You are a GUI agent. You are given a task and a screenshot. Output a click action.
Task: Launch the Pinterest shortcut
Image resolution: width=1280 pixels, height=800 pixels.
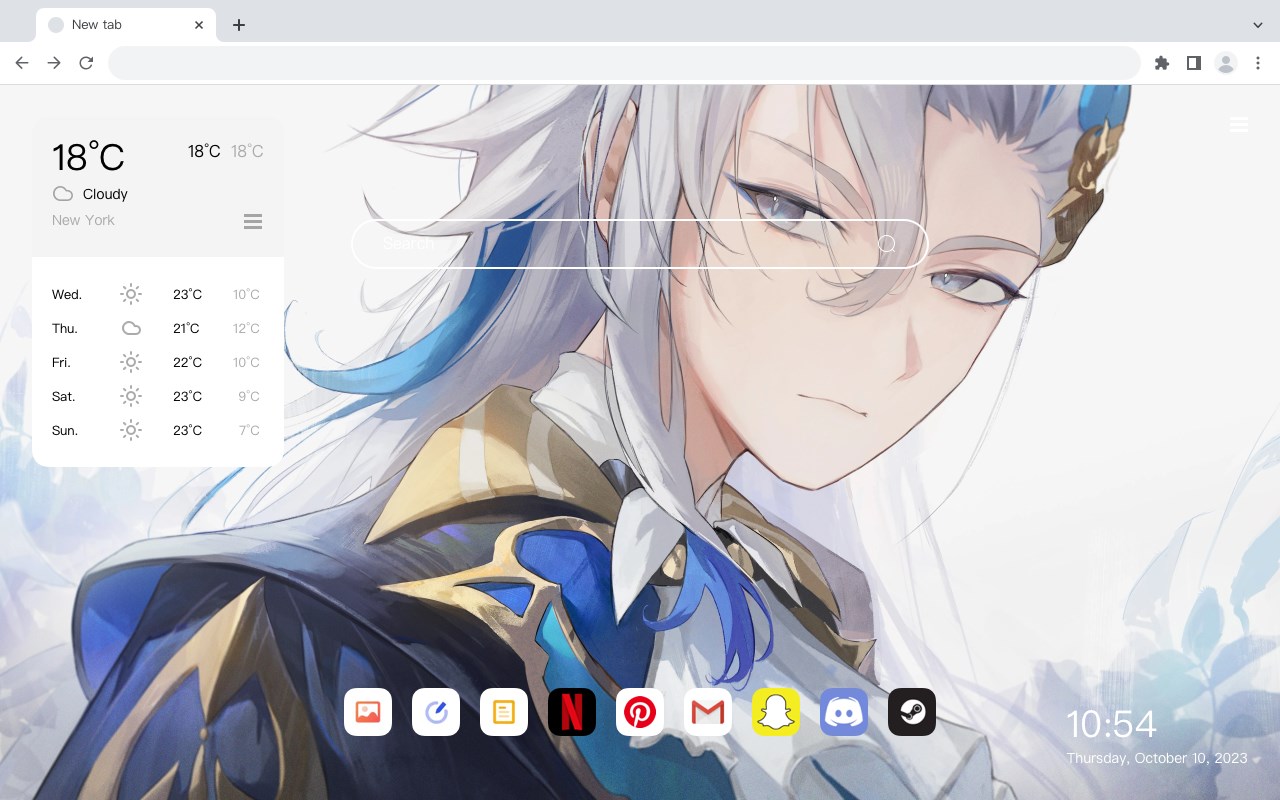tap(640, 712)
